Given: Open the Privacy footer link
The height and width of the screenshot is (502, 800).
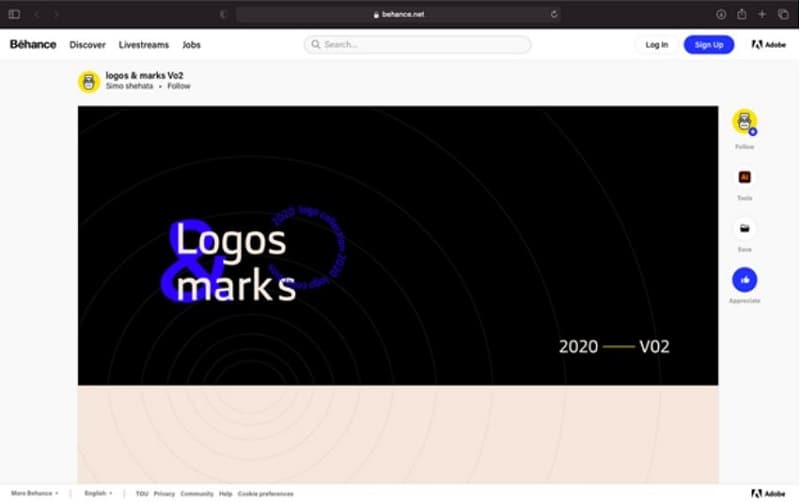Looking at the screenshot, I should (164, 494).
